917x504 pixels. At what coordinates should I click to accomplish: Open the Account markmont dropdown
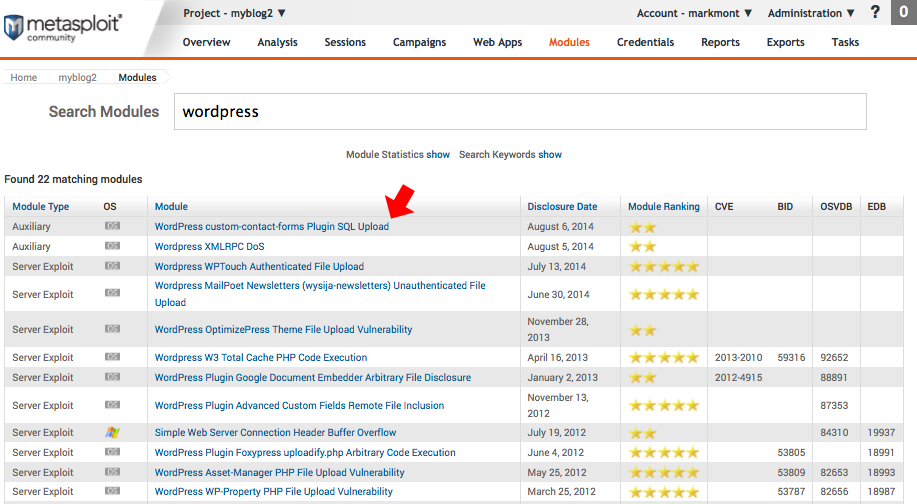tap(695, 13)
